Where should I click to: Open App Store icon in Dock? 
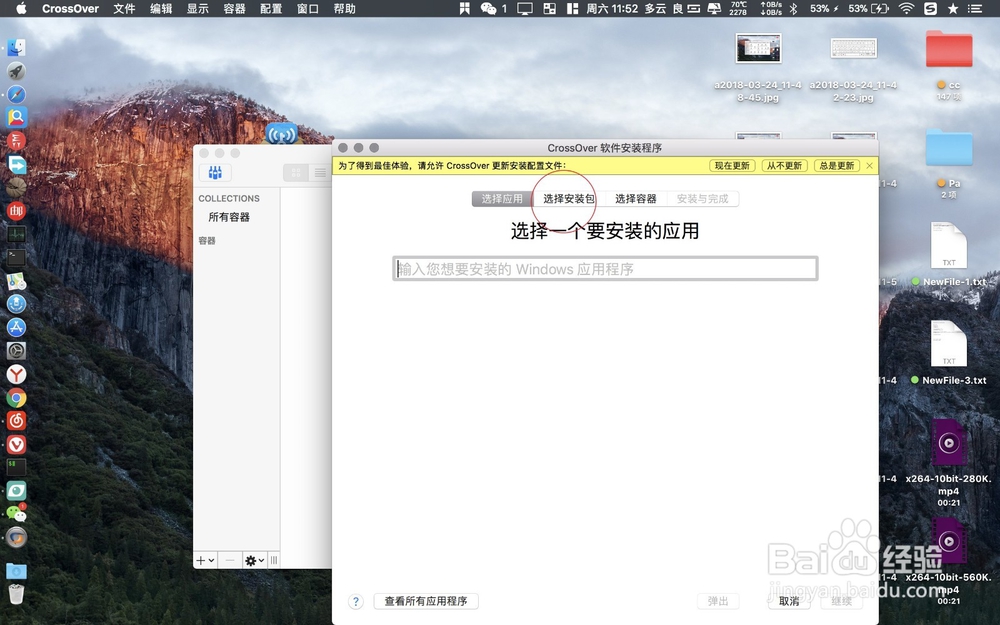coord(16,327)
